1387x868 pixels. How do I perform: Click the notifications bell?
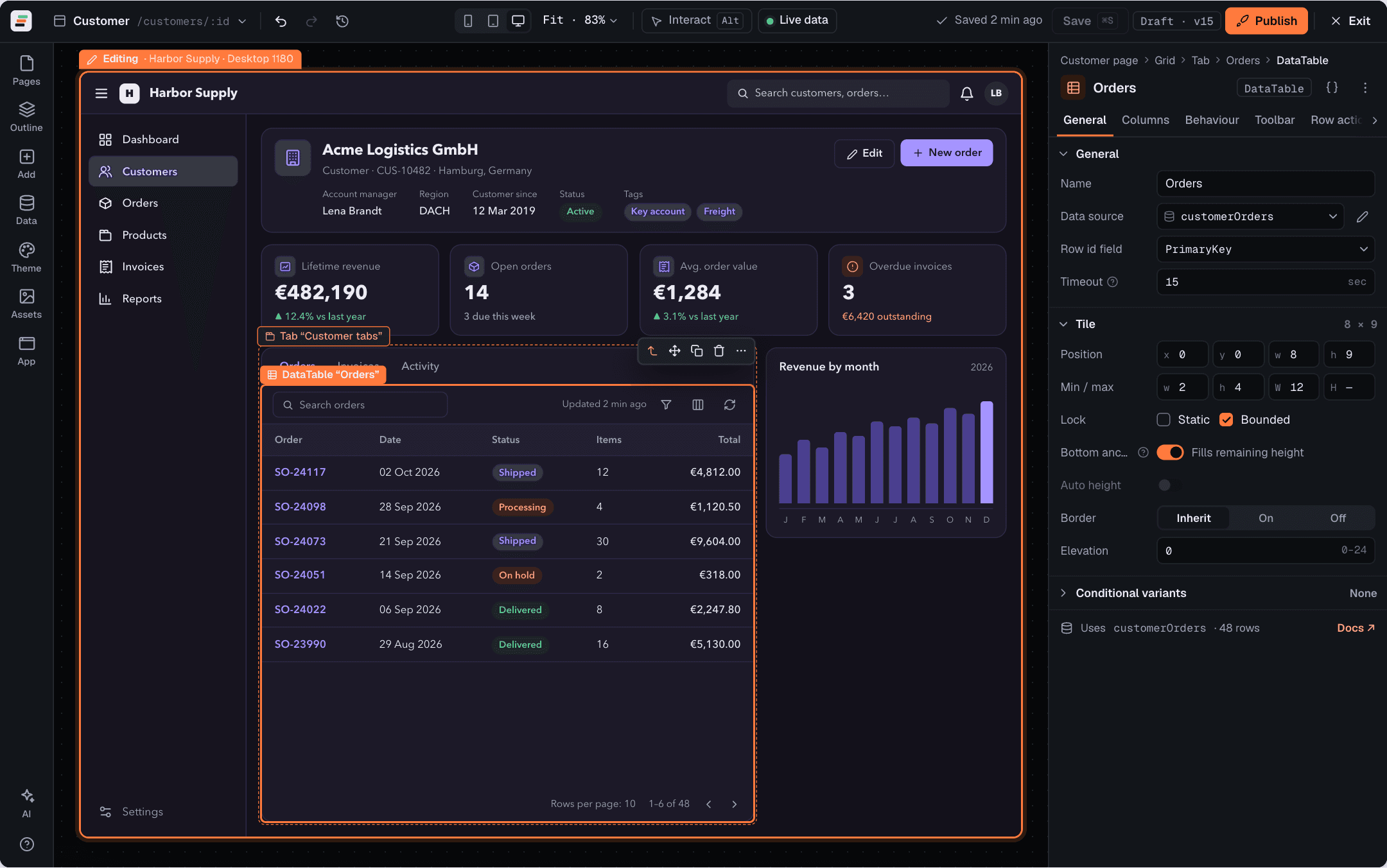click(x=966, y=93)
